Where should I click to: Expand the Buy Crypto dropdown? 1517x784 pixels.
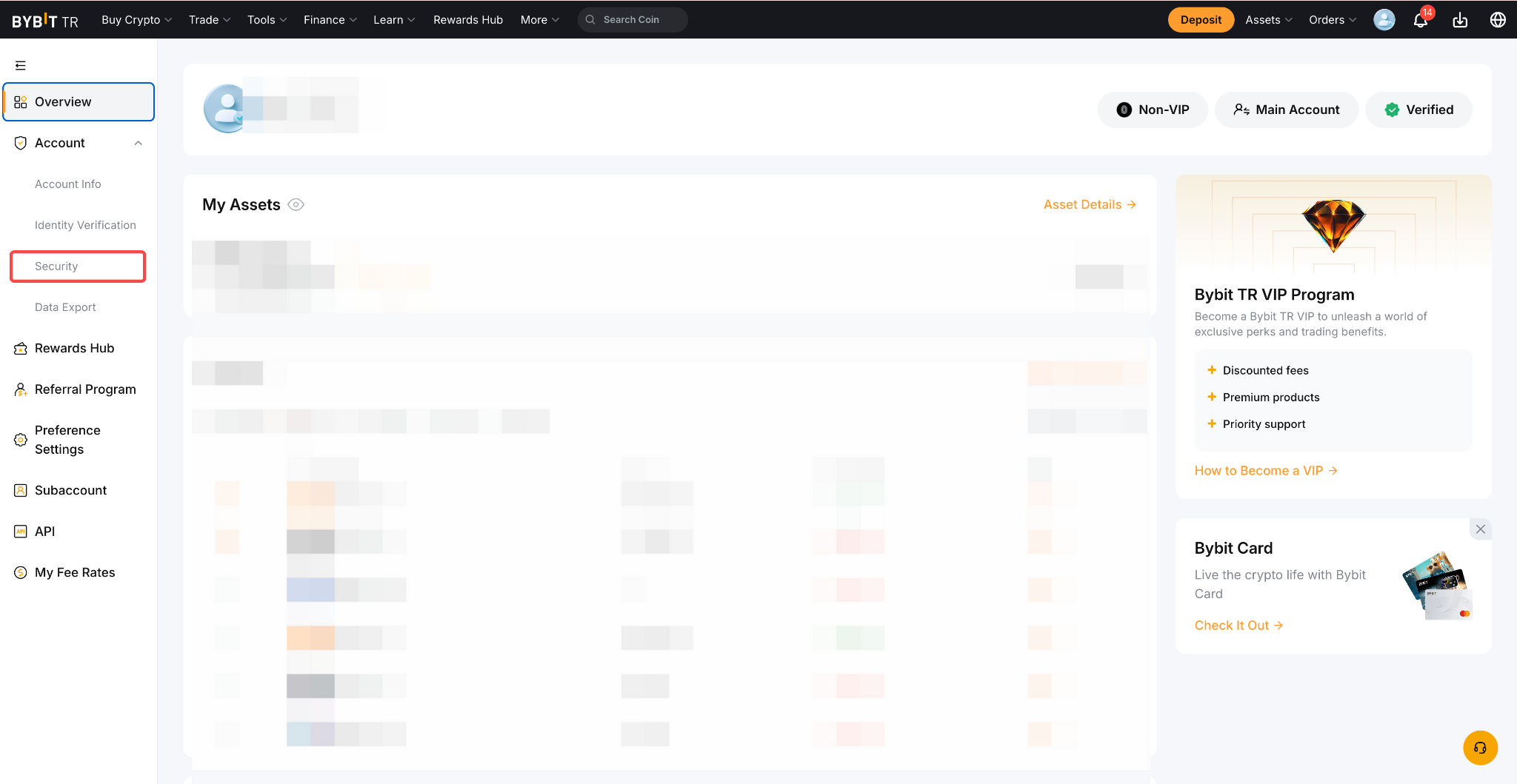[136, 20]
